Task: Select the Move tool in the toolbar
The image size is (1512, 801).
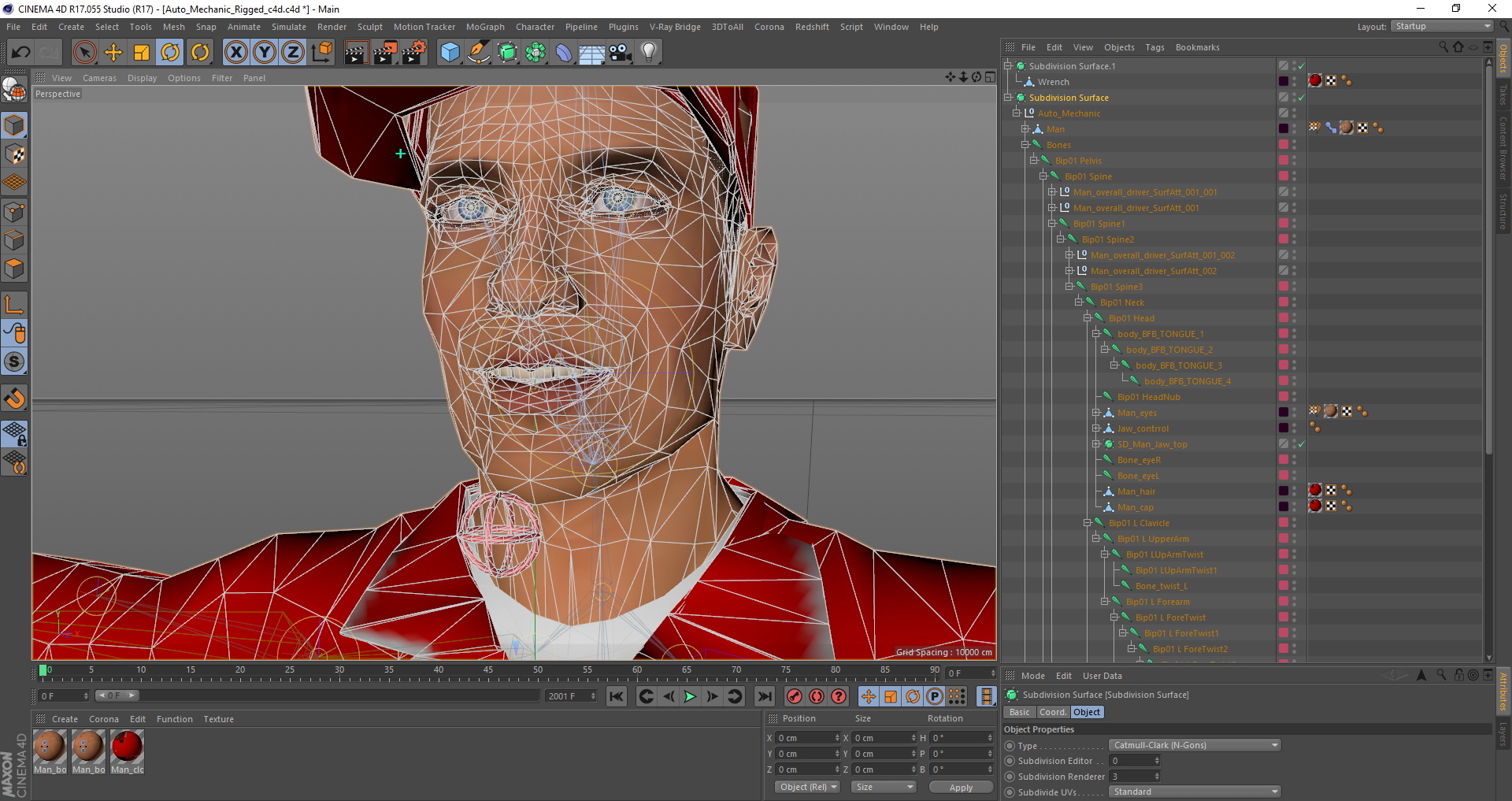Action: 113,52
